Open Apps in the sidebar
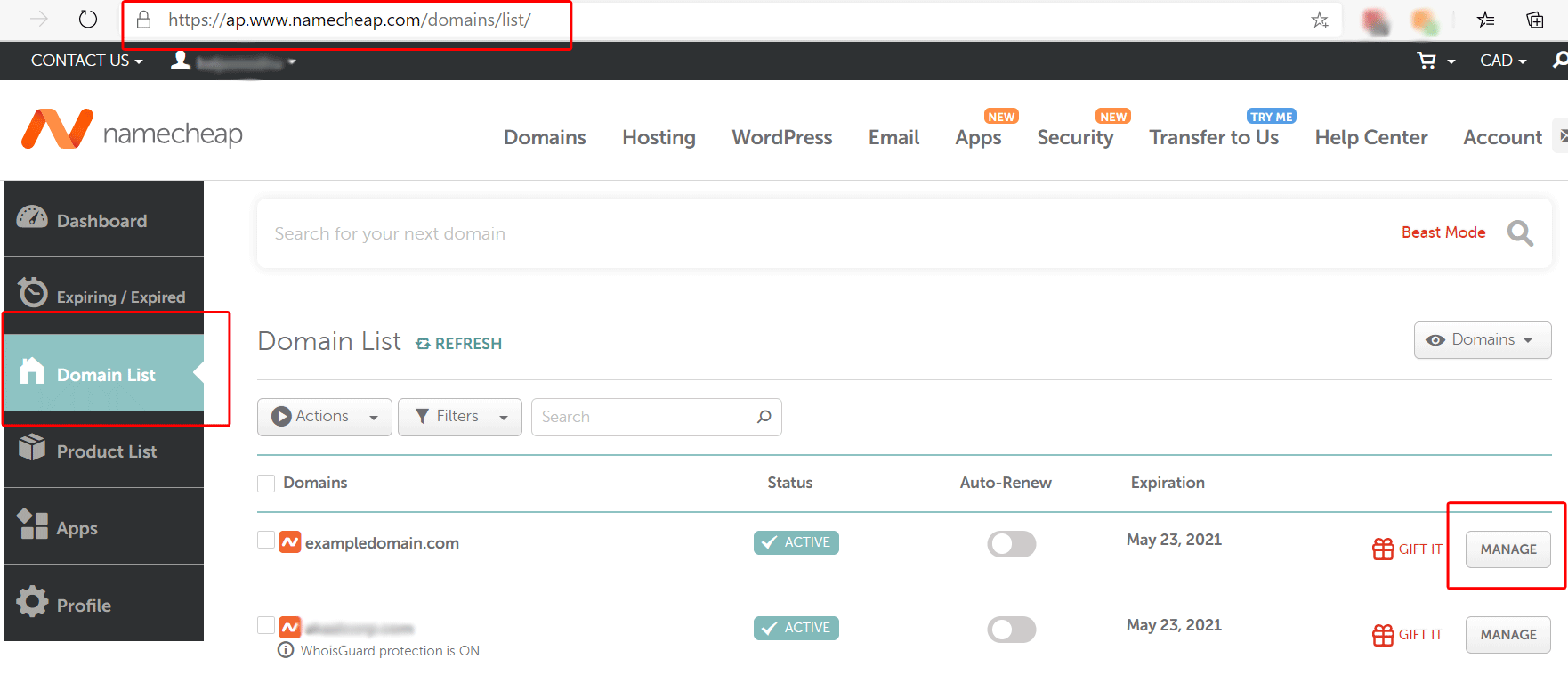 point(104,526)
